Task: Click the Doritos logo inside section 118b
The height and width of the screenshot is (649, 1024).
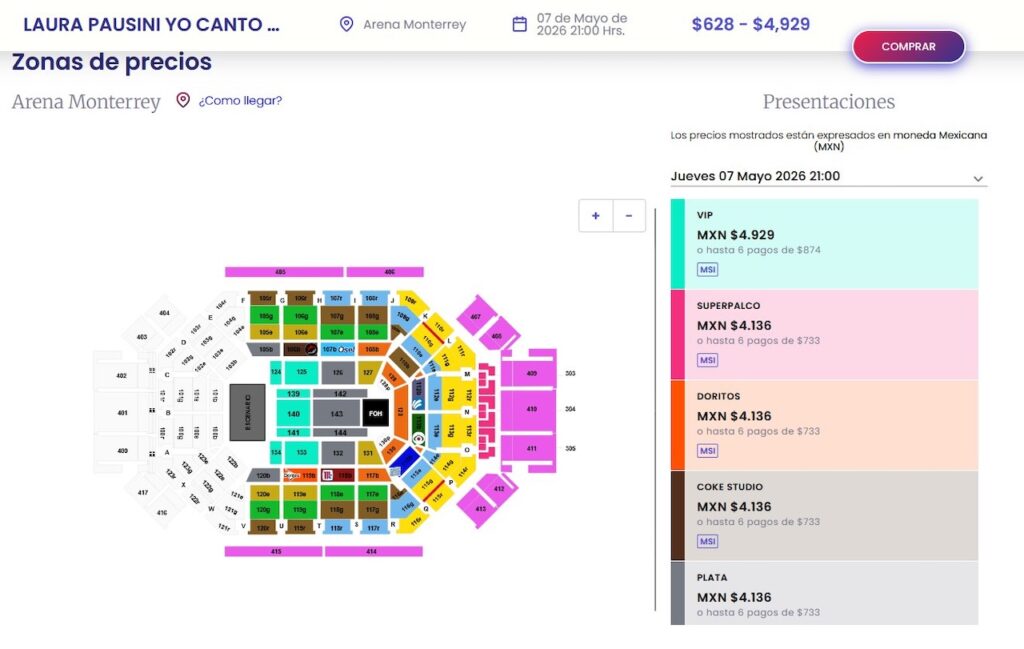Action: point(291,475)
